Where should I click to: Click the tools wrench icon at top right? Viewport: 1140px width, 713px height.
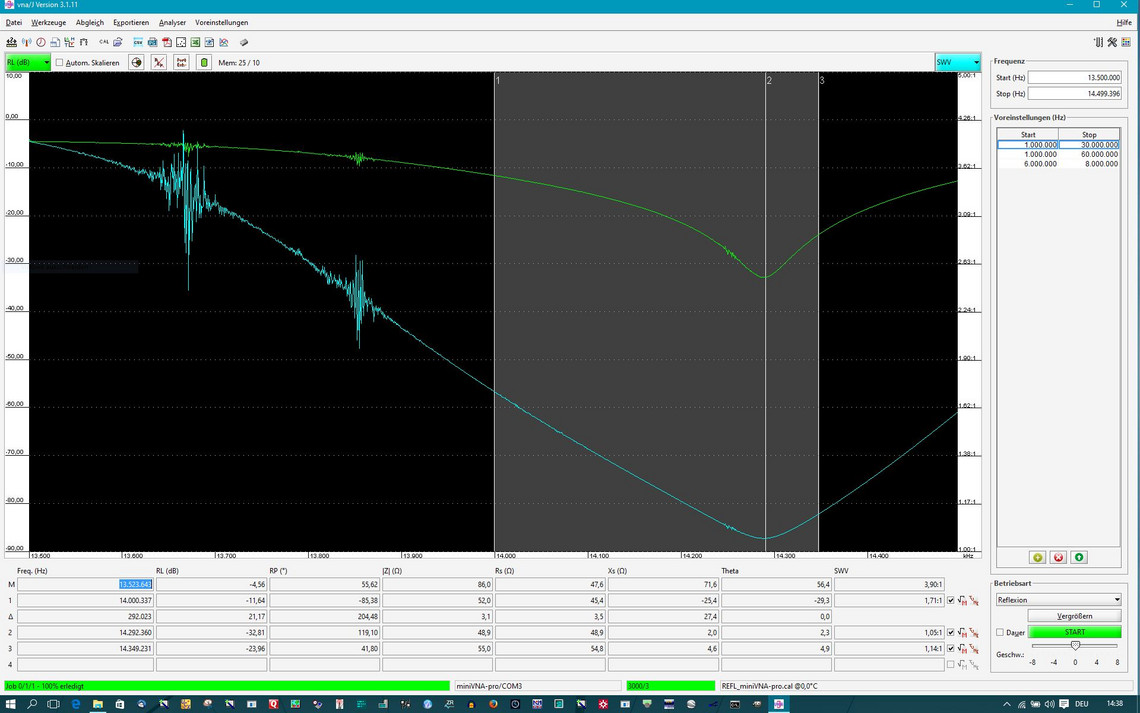pos(1112,43)
